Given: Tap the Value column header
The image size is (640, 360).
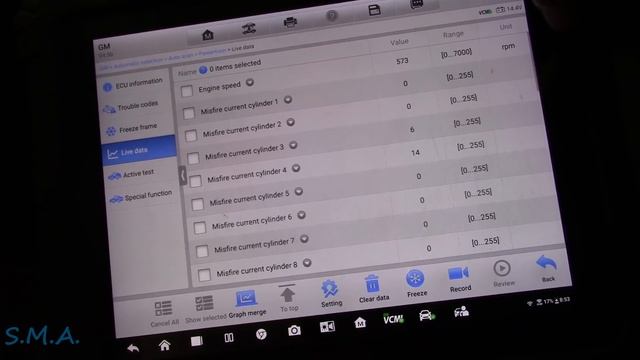Looking at the screenshot, I should (399, 42).
